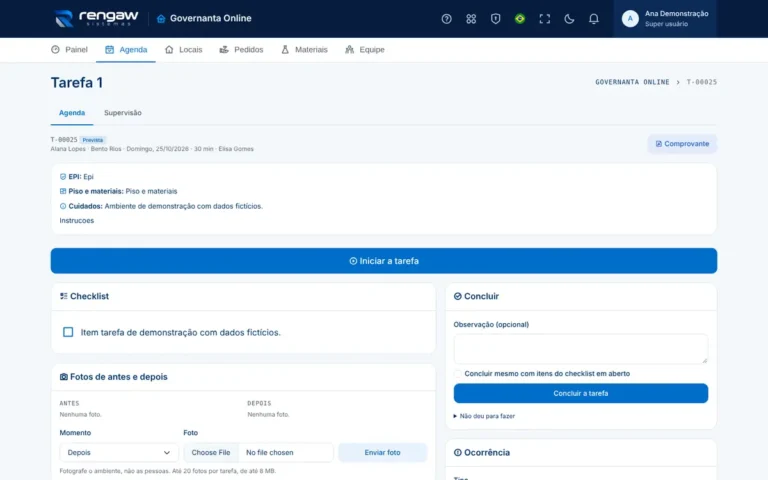Click the Choose File button
Image resolution: width=768 pixels, height=480 pixels.
click(211, 453)
